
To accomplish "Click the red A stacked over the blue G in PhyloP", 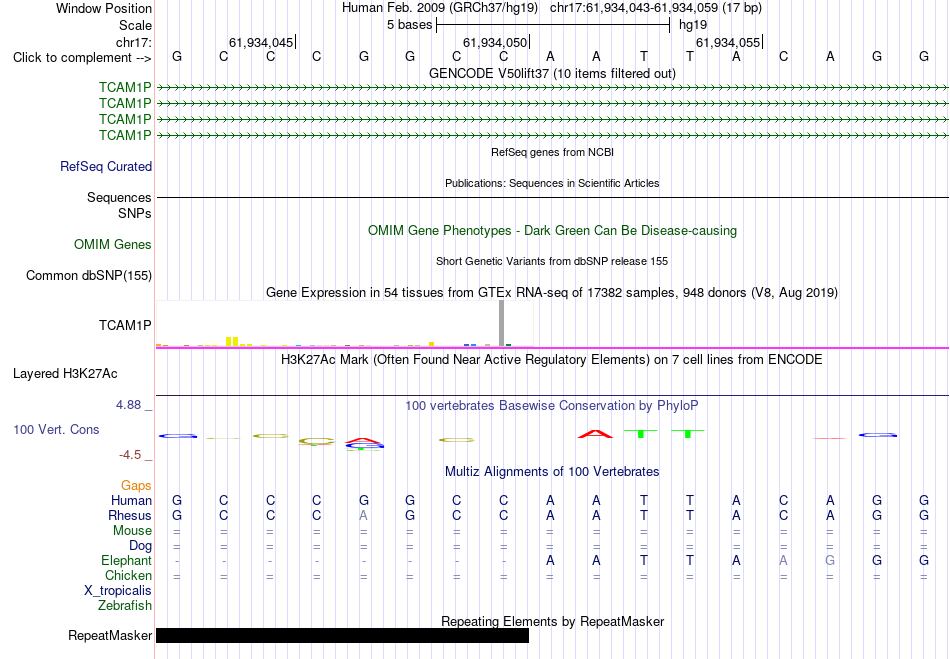I will 364,440.
